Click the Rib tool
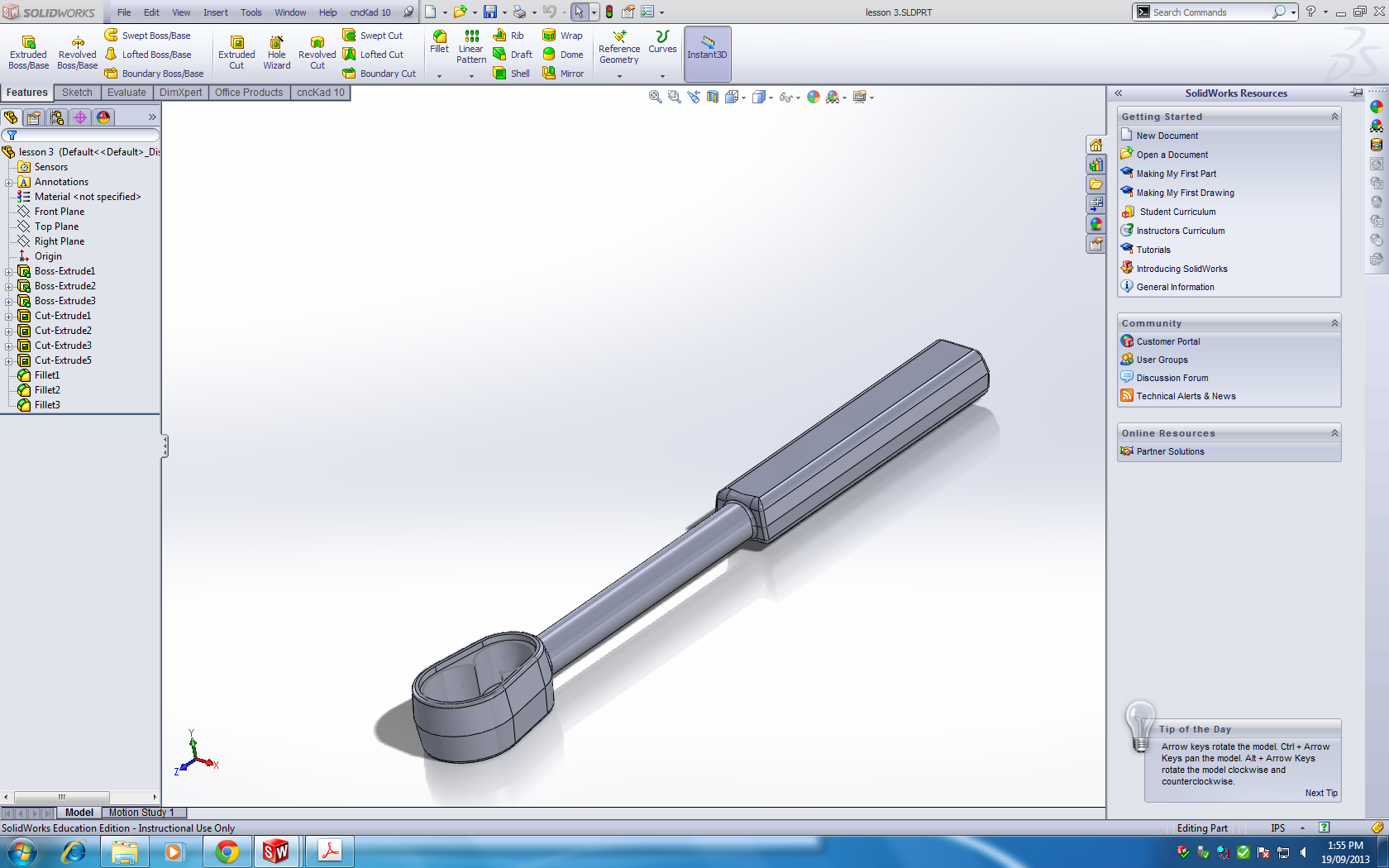 coord(508,35)
